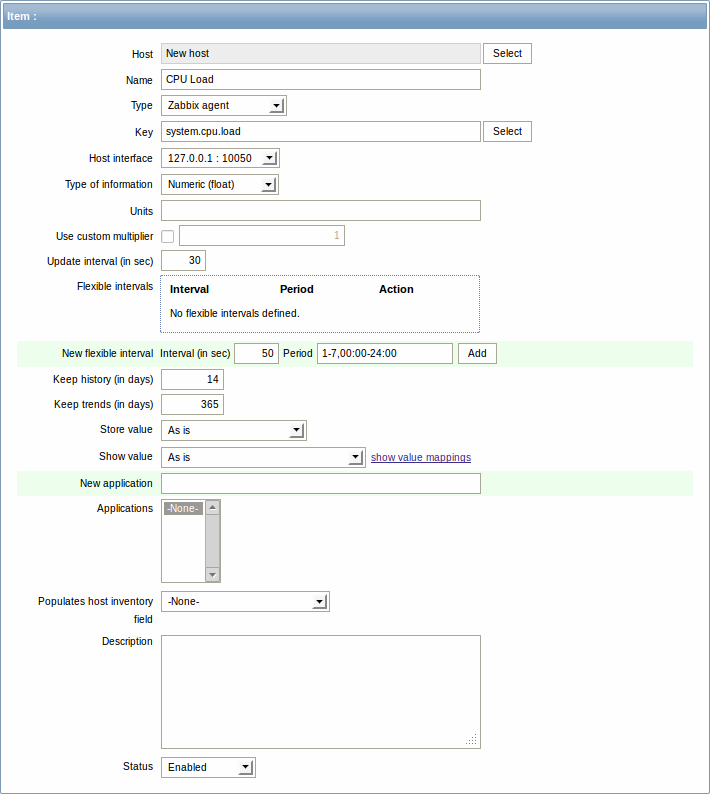
Task: Click inside the Description text area
Action: tap(321, 692)
